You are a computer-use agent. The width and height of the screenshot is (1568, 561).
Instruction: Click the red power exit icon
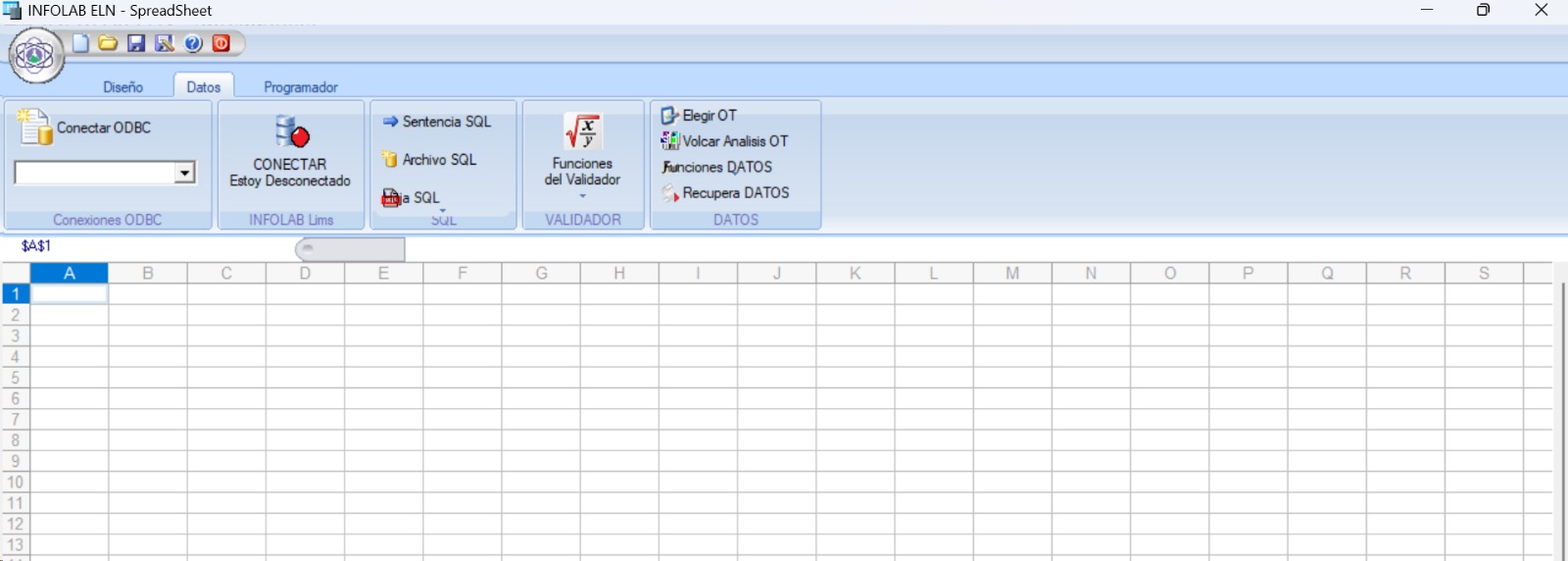[x=221, y=43]
